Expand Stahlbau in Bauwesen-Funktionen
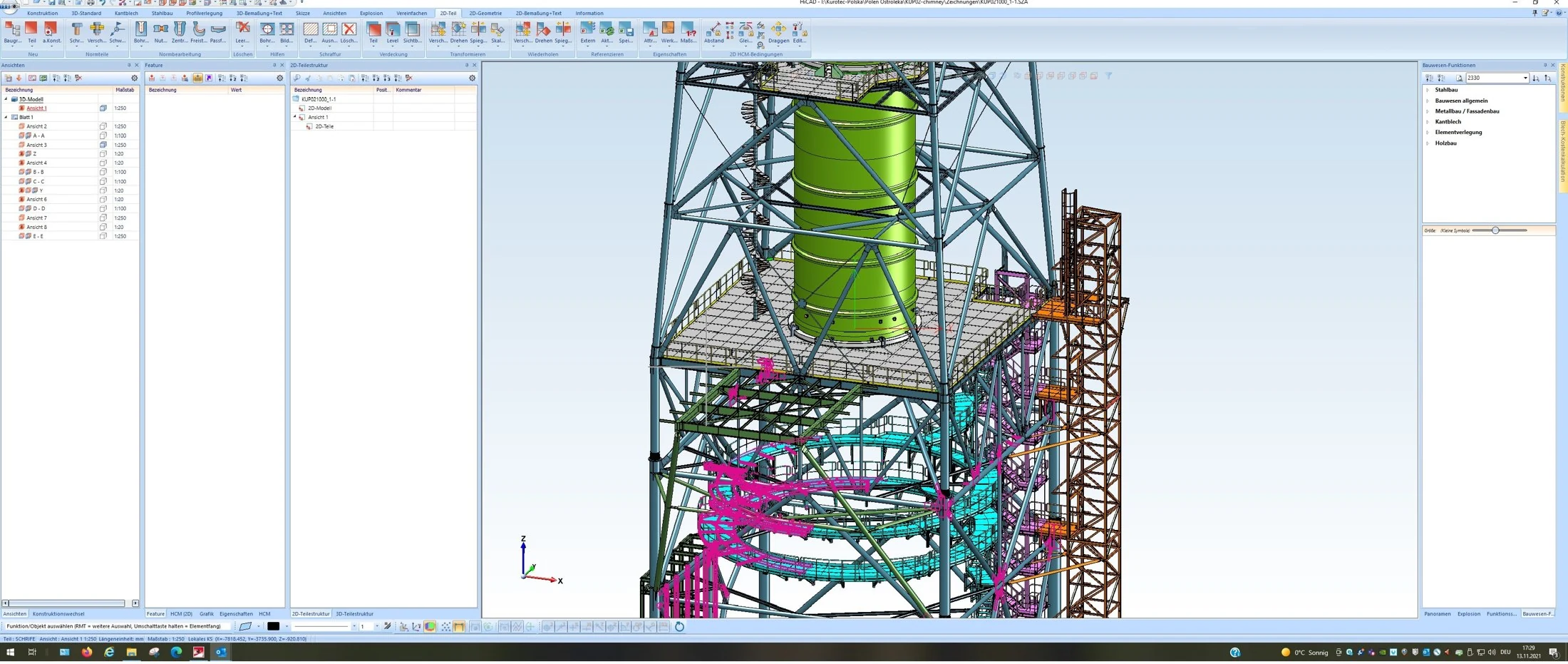The width and height of the screenshot is (1568, 664). 1428,90
